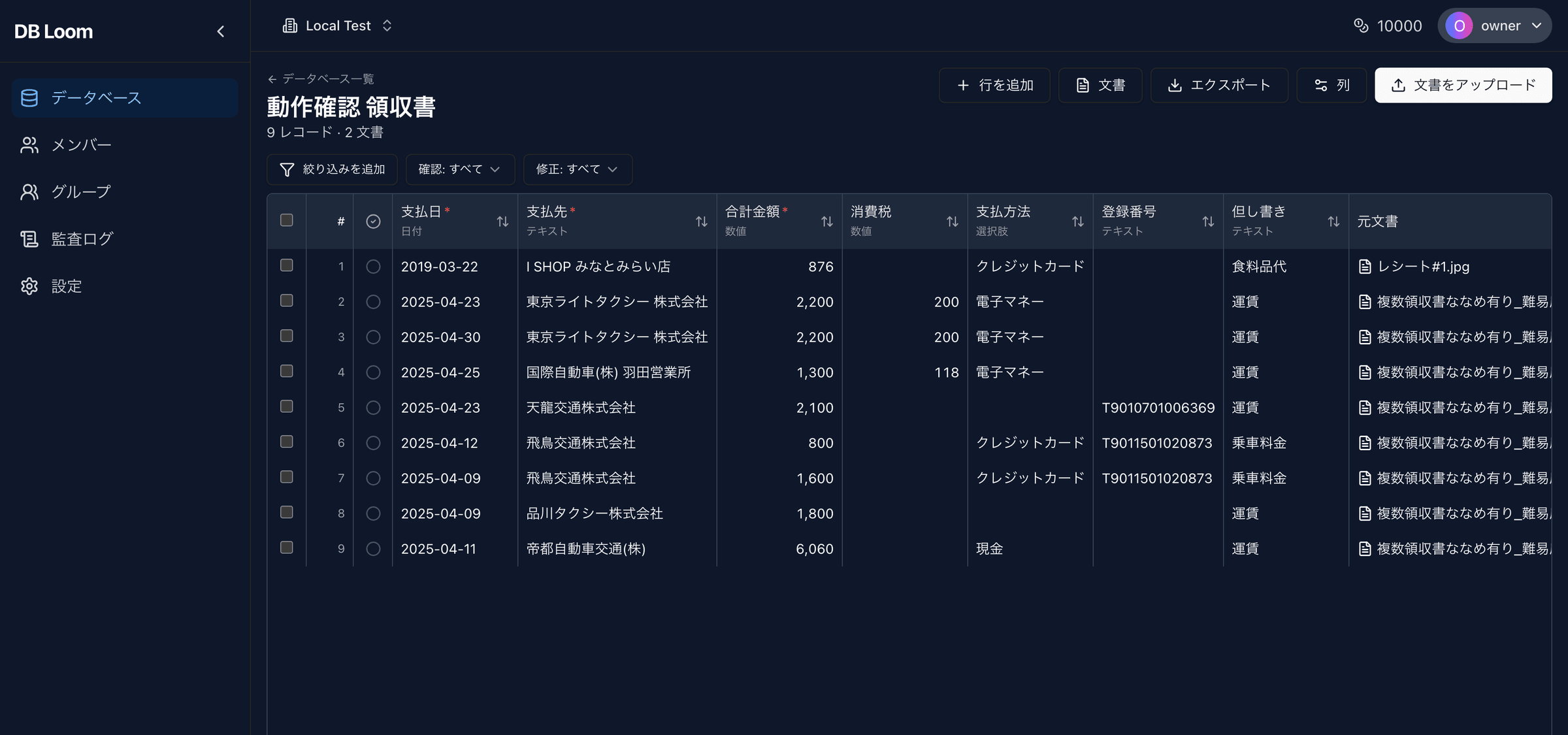Sort by 合計金額 column sort icon
Viewport: 1568px width, 735px height.
pos(827,221)
